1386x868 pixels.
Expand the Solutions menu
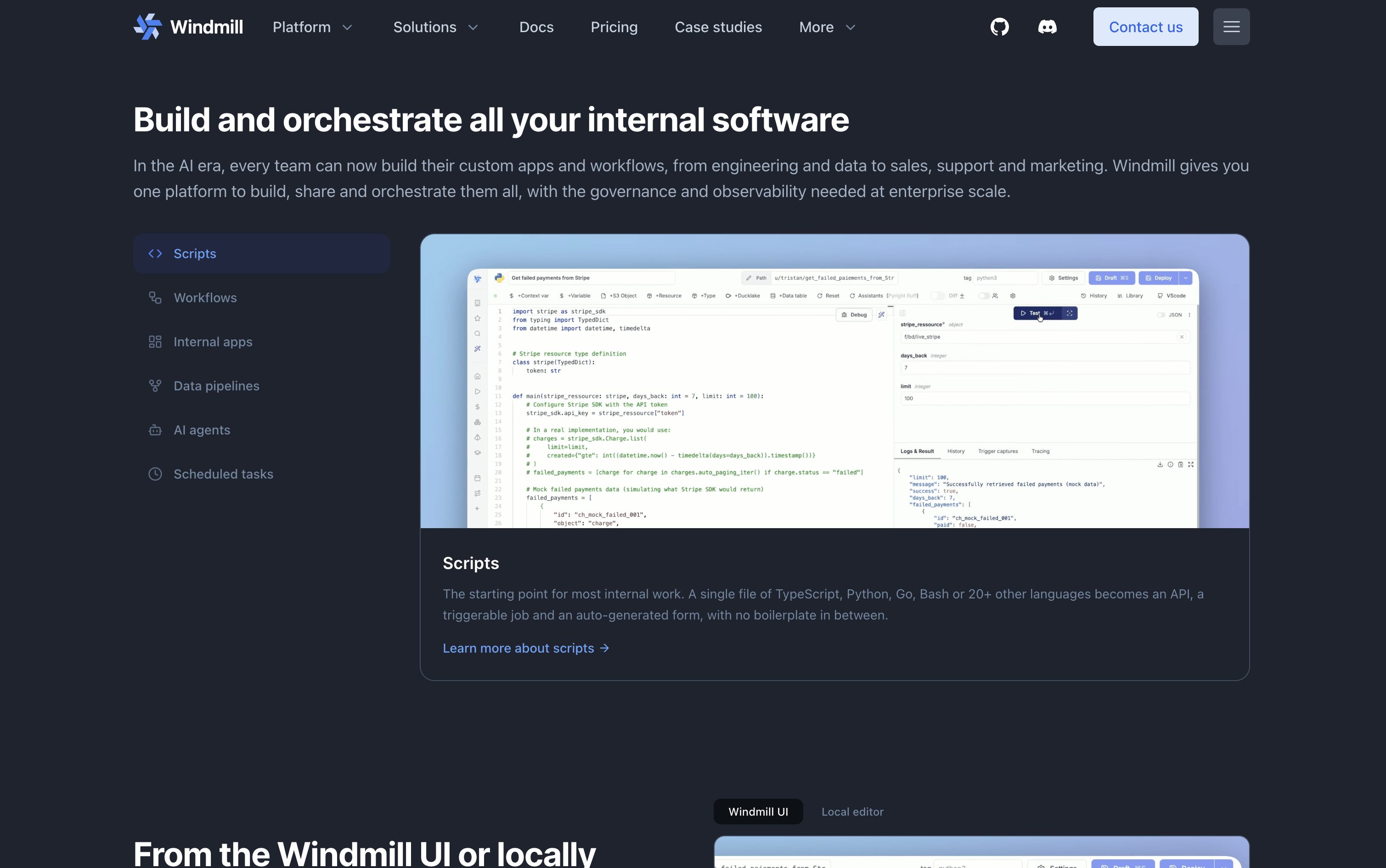(x=436, y=27)
